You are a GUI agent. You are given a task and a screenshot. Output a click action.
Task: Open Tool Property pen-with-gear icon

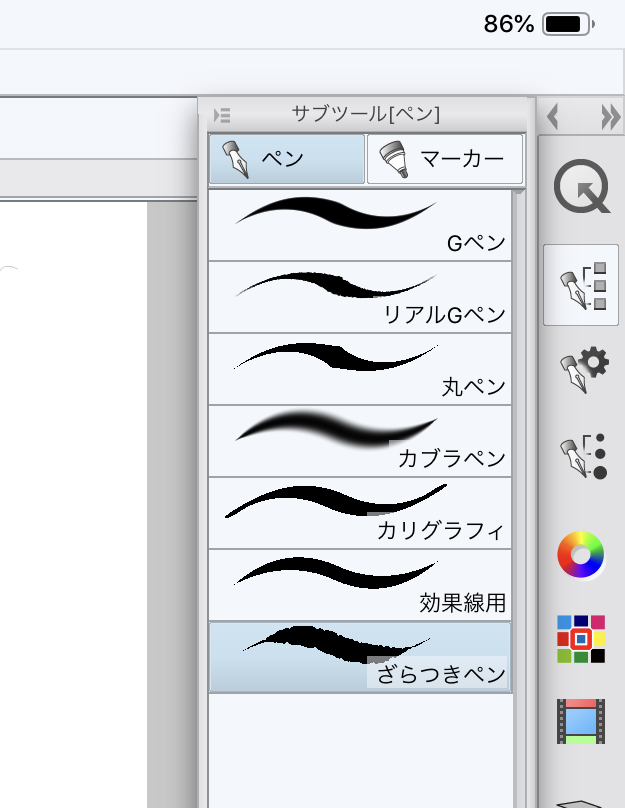pos(581,370)
